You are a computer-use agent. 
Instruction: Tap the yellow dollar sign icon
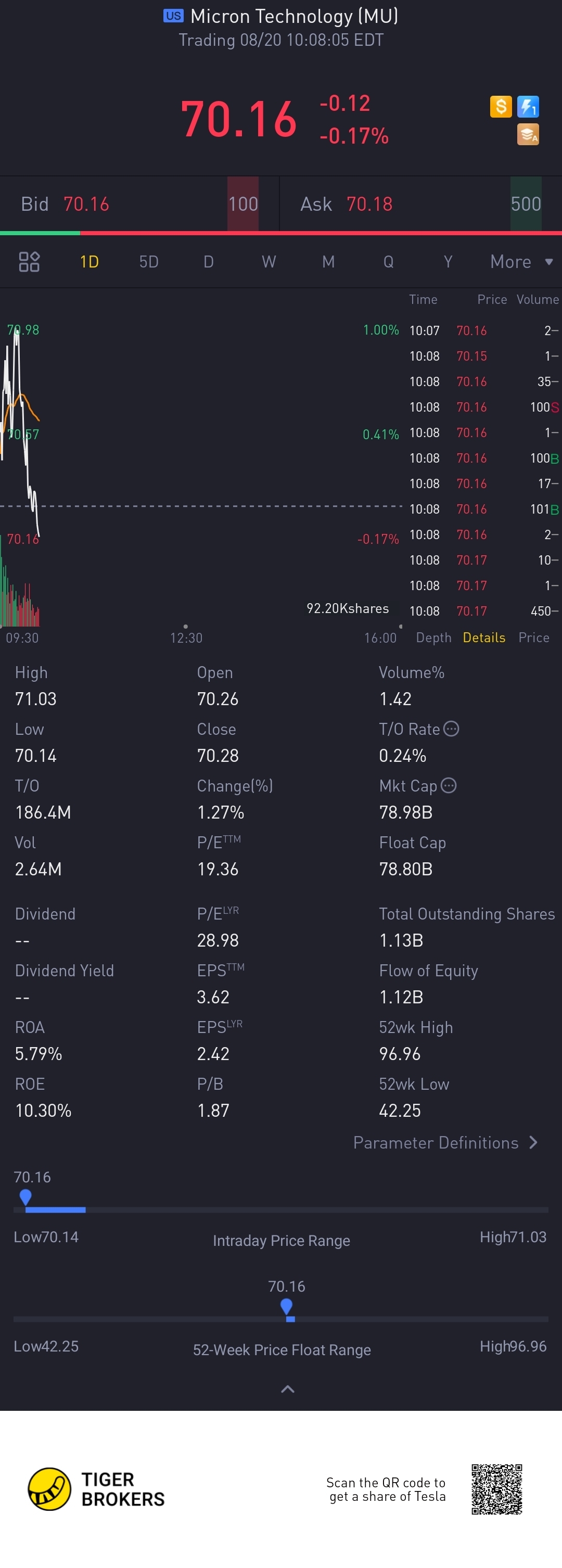click(x=501, y=107)
